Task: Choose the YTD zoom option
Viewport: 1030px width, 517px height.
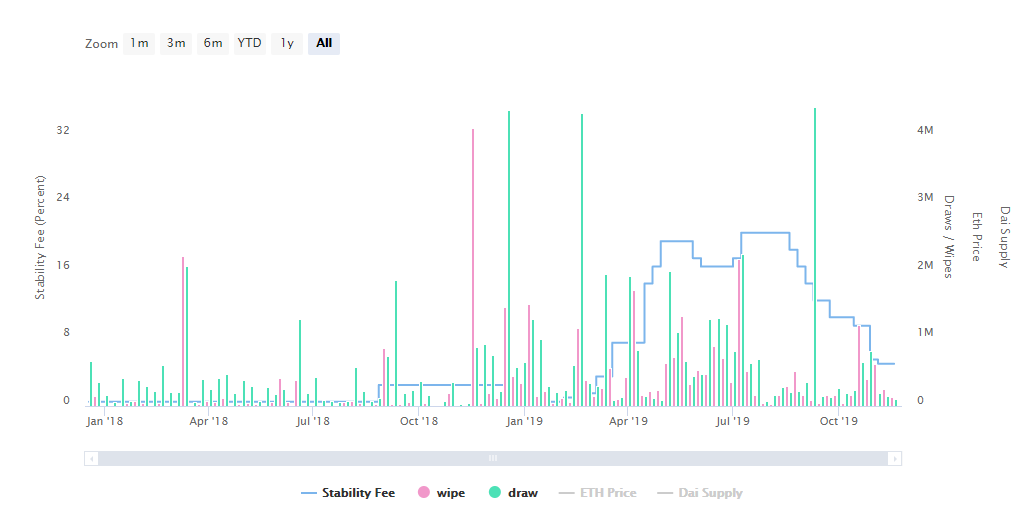Action: [x=249, y=43]
